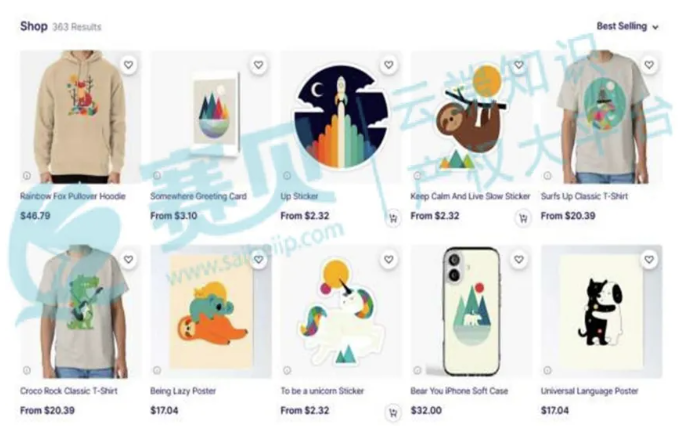Click the Shop heading
This screenshot has width=678, height=426.
[34, 26]
